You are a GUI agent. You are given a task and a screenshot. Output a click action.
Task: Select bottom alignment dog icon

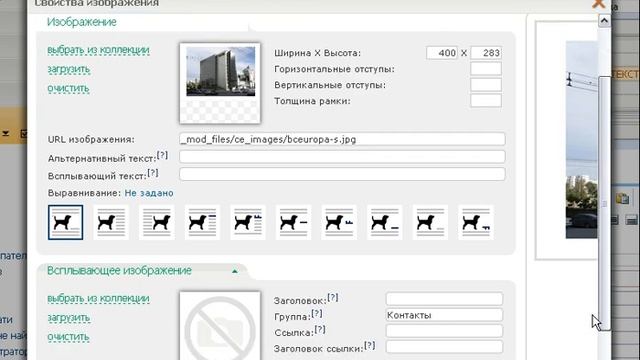coord(430,222)
